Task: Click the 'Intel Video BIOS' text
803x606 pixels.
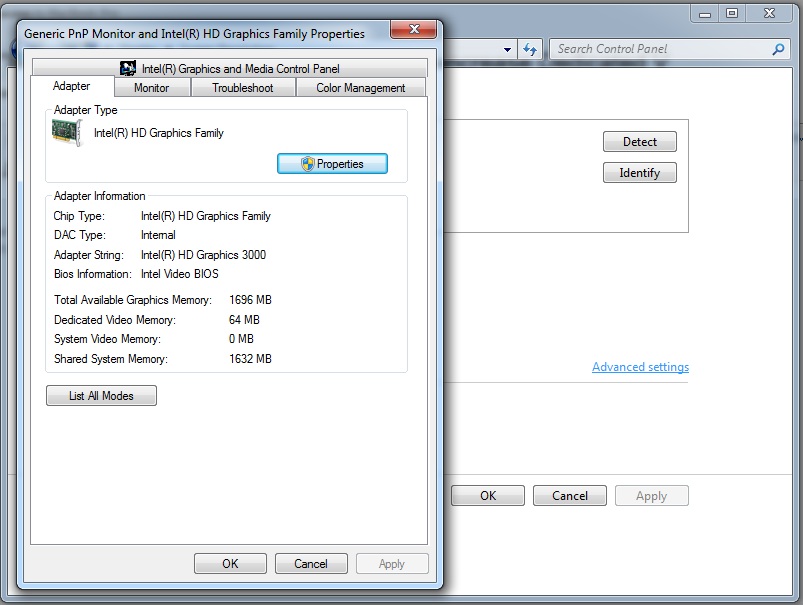Action: coord(180,274)
